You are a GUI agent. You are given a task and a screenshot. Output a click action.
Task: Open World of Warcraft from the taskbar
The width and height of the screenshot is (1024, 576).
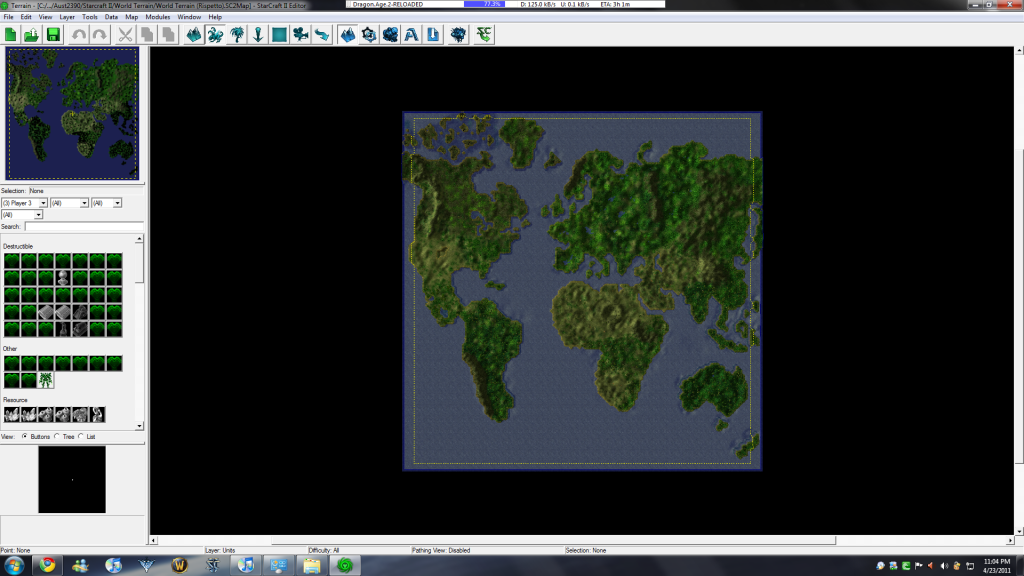tap(180, 565)
